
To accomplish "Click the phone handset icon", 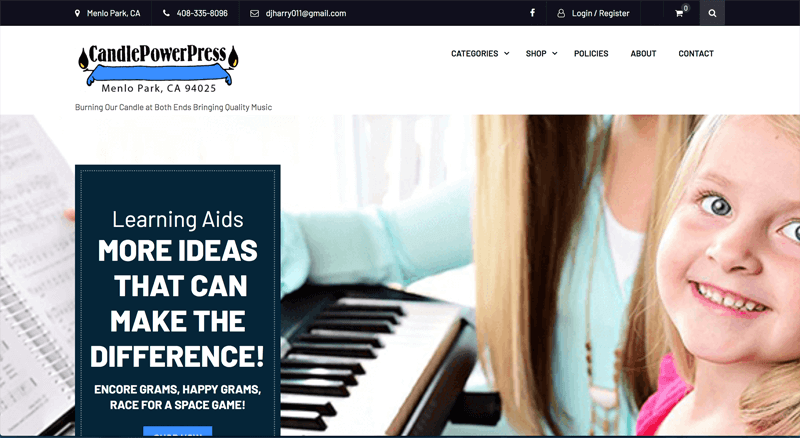I will coord(166,13).
